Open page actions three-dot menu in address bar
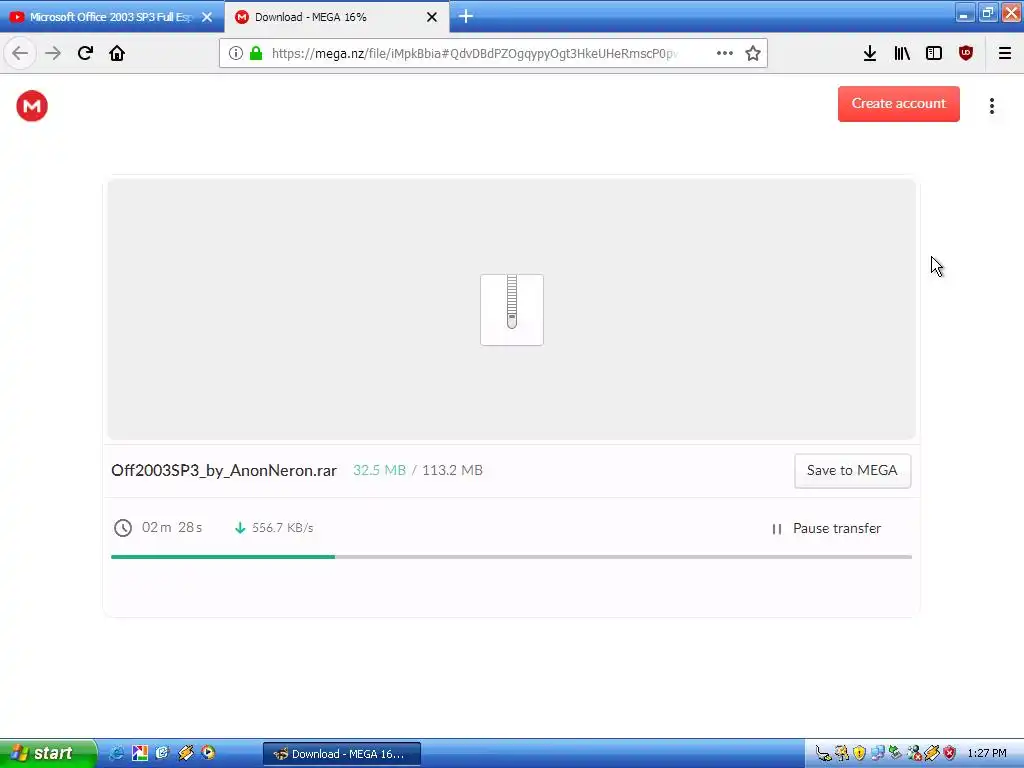This screenshot has height=768, width=1024. (x=725, y=54)
